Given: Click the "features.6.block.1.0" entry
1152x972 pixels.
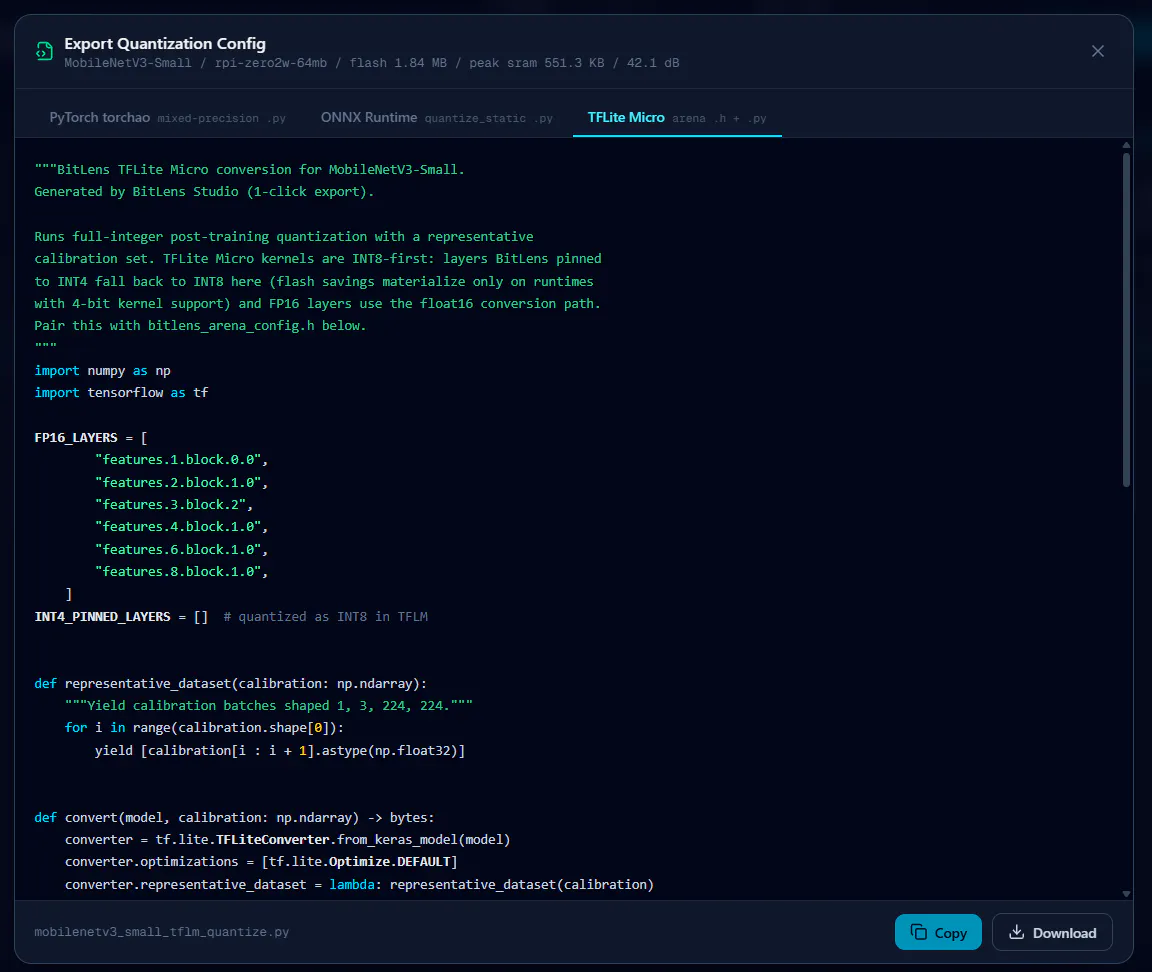Looking at the screenshot, I should coord(181,550).
